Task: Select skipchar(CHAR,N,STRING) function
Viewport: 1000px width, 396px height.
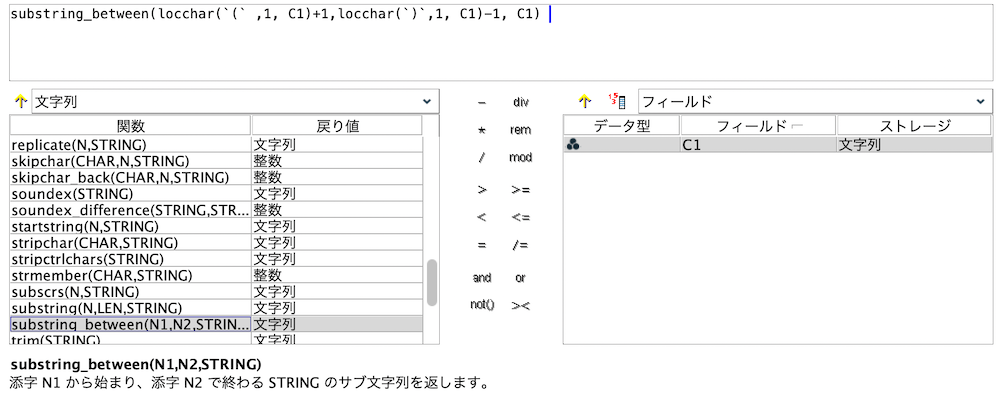Action: (131, 161)
